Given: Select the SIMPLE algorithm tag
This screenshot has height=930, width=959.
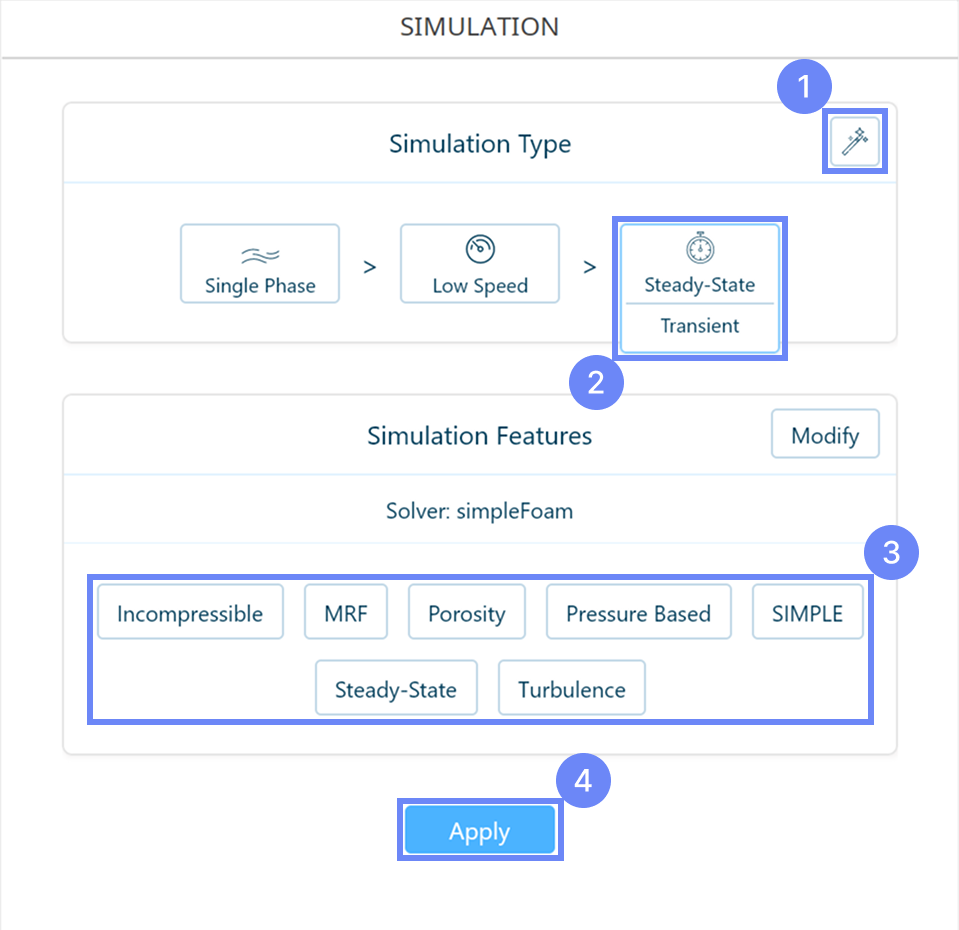Looking at the screenshot, I should (x=807, y=613).
